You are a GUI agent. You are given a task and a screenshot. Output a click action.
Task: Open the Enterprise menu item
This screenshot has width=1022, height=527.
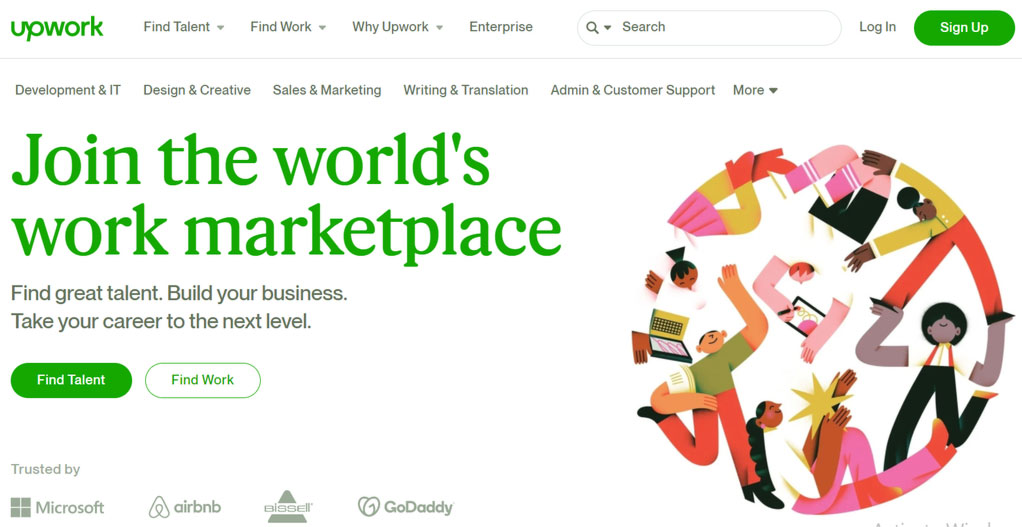point(501,27)
